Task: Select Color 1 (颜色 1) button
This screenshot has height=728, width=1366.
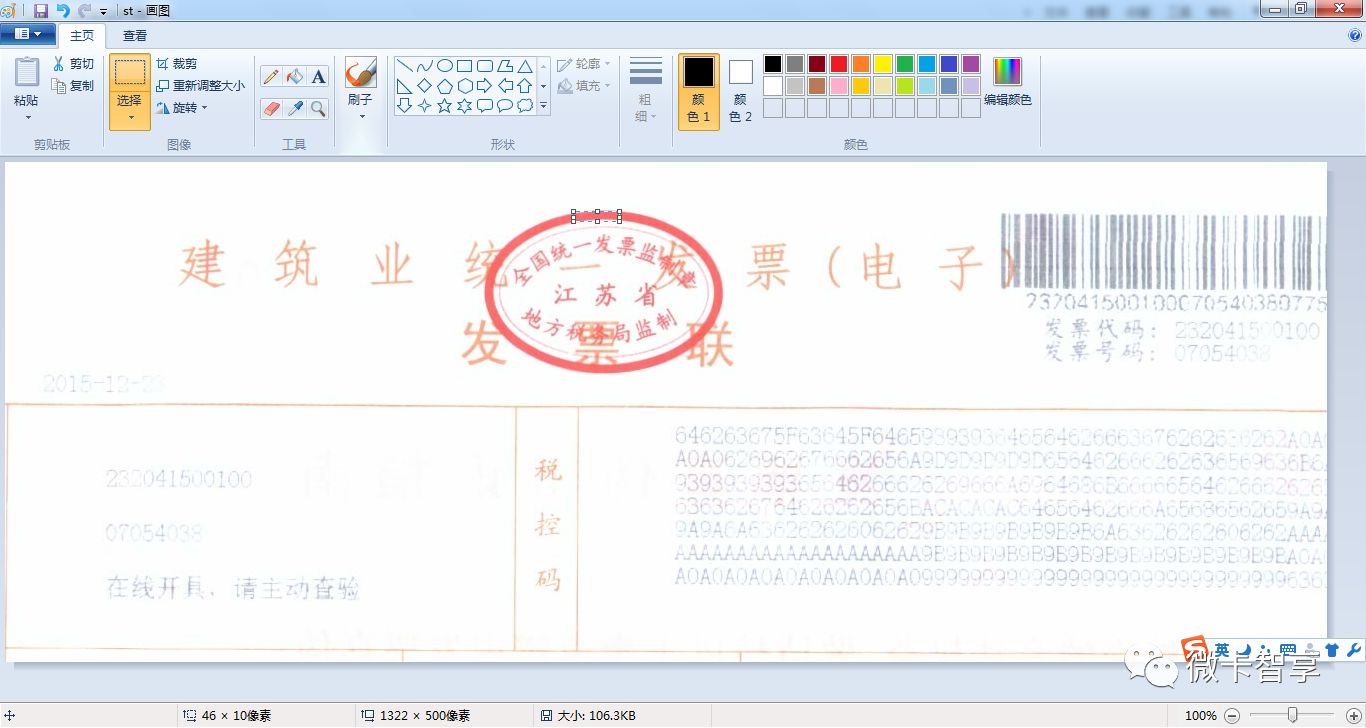Action: 699,91
